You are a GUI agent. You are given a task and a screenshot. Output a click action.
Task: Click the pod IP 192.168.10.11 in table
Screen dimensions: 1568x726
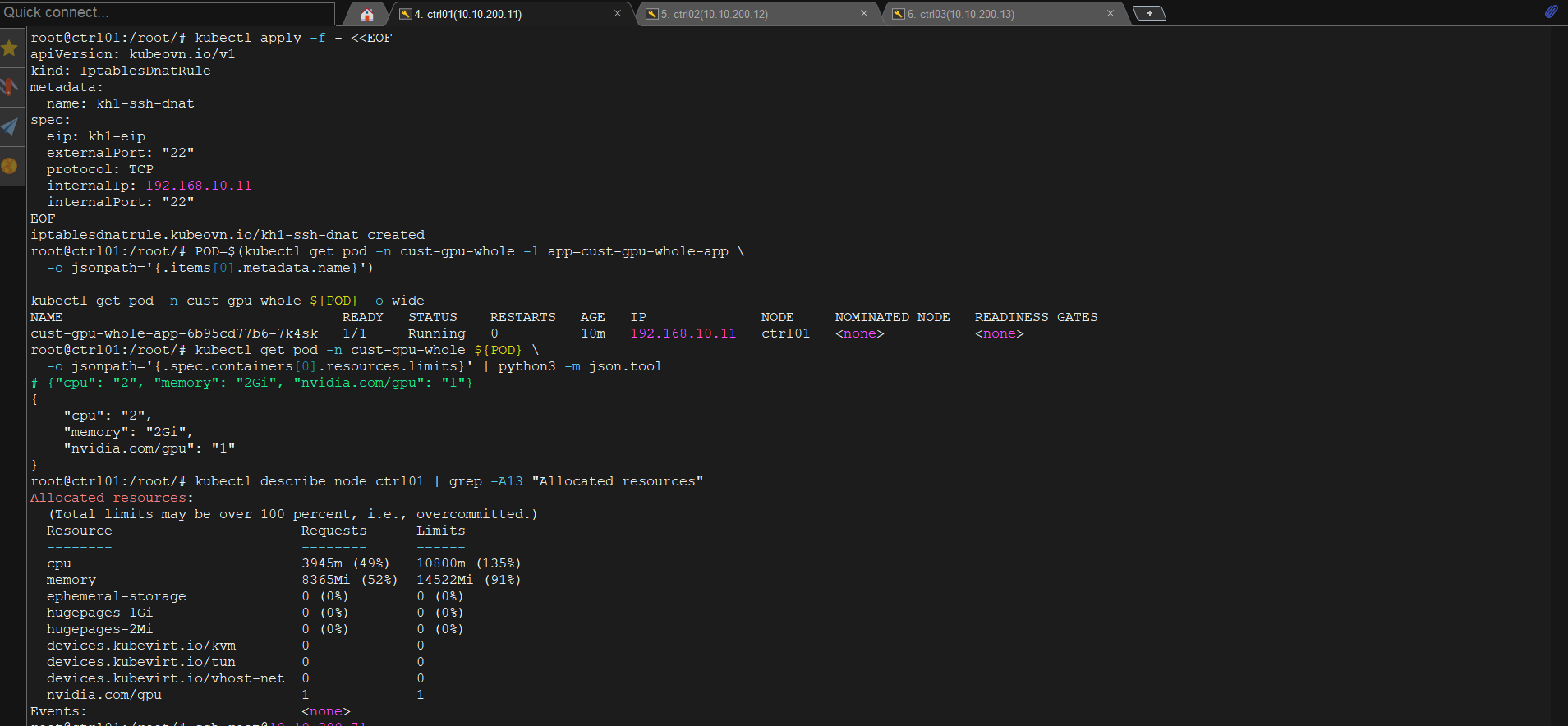click(683, 333)
